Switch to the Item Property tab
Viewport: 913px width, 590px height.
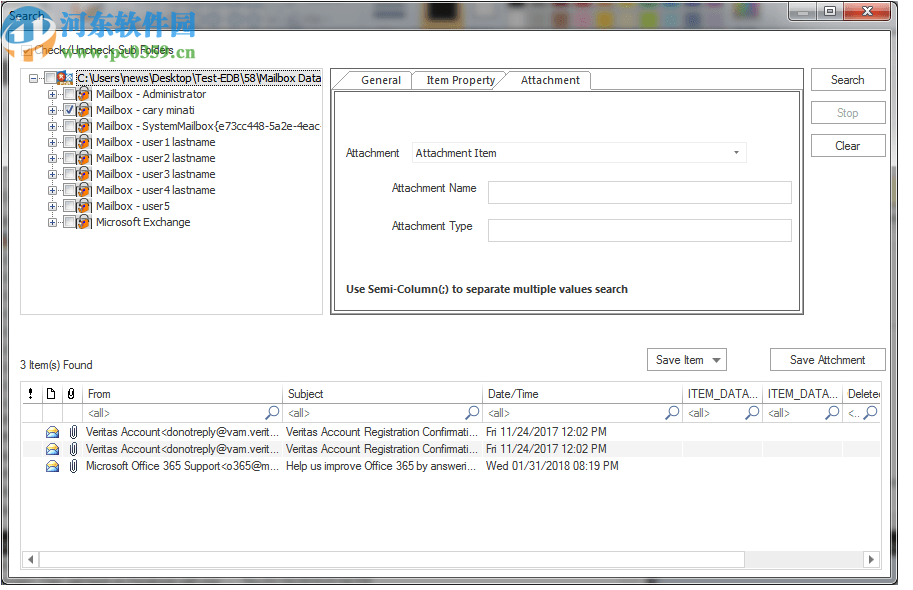point(460,80)
